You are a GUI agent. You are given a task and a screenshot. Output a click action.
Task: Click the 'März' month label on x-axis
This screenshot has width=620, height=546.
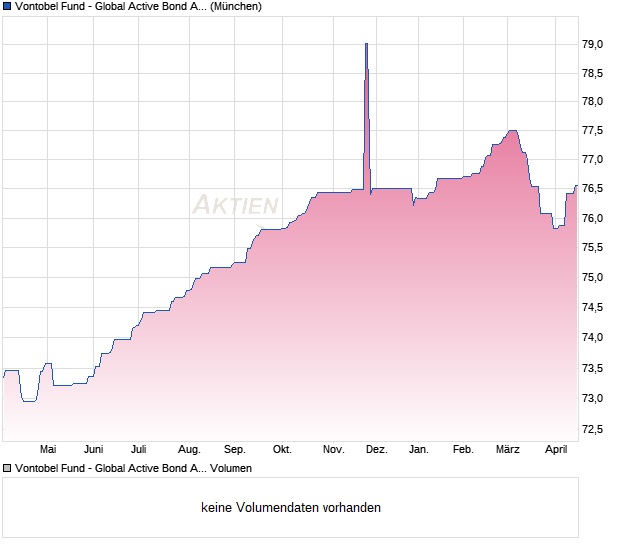(x=508, y=449)
